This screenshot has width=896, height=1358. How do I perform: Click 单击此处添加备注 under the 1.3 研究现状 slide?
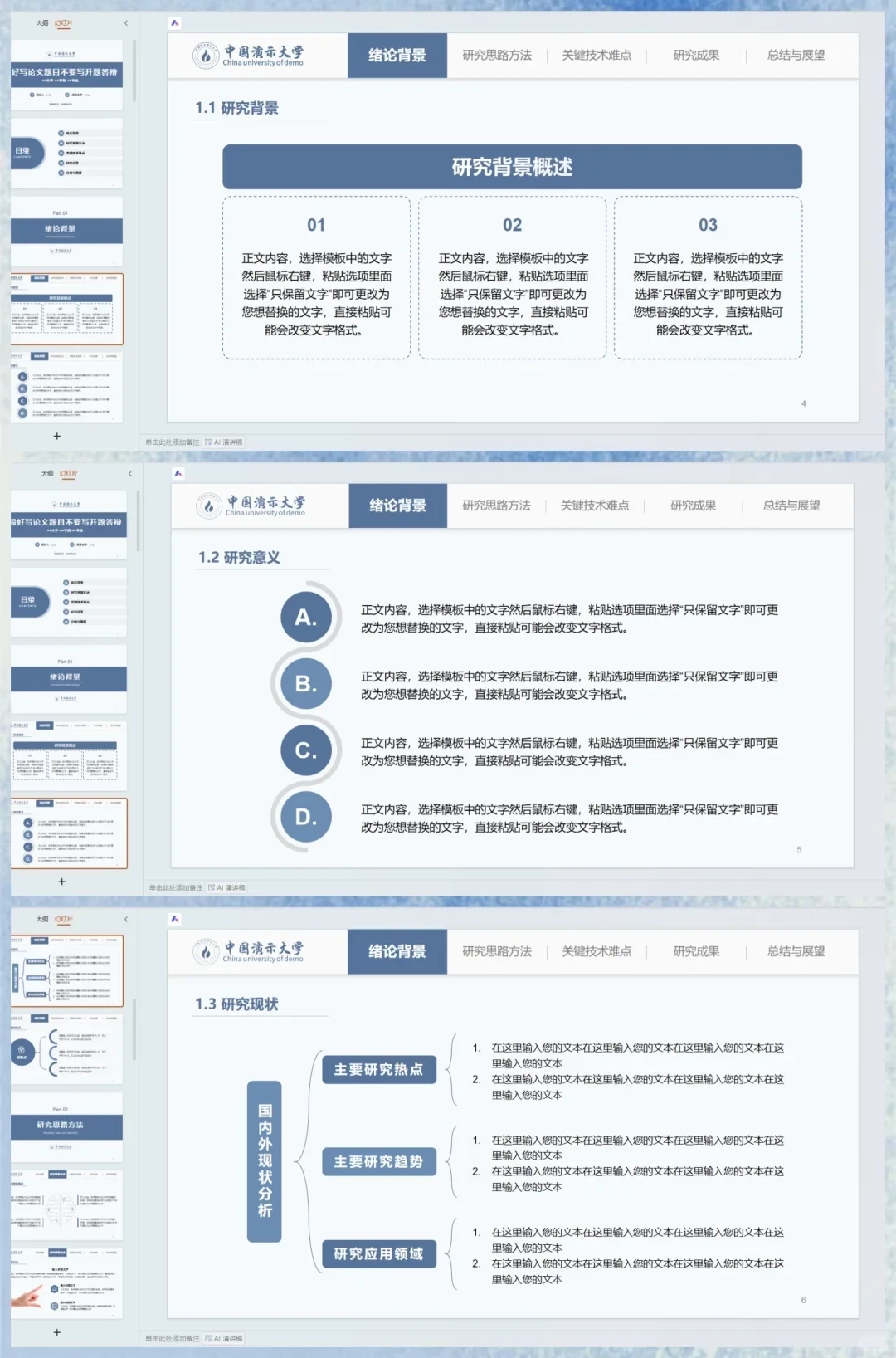[173, 1339]
